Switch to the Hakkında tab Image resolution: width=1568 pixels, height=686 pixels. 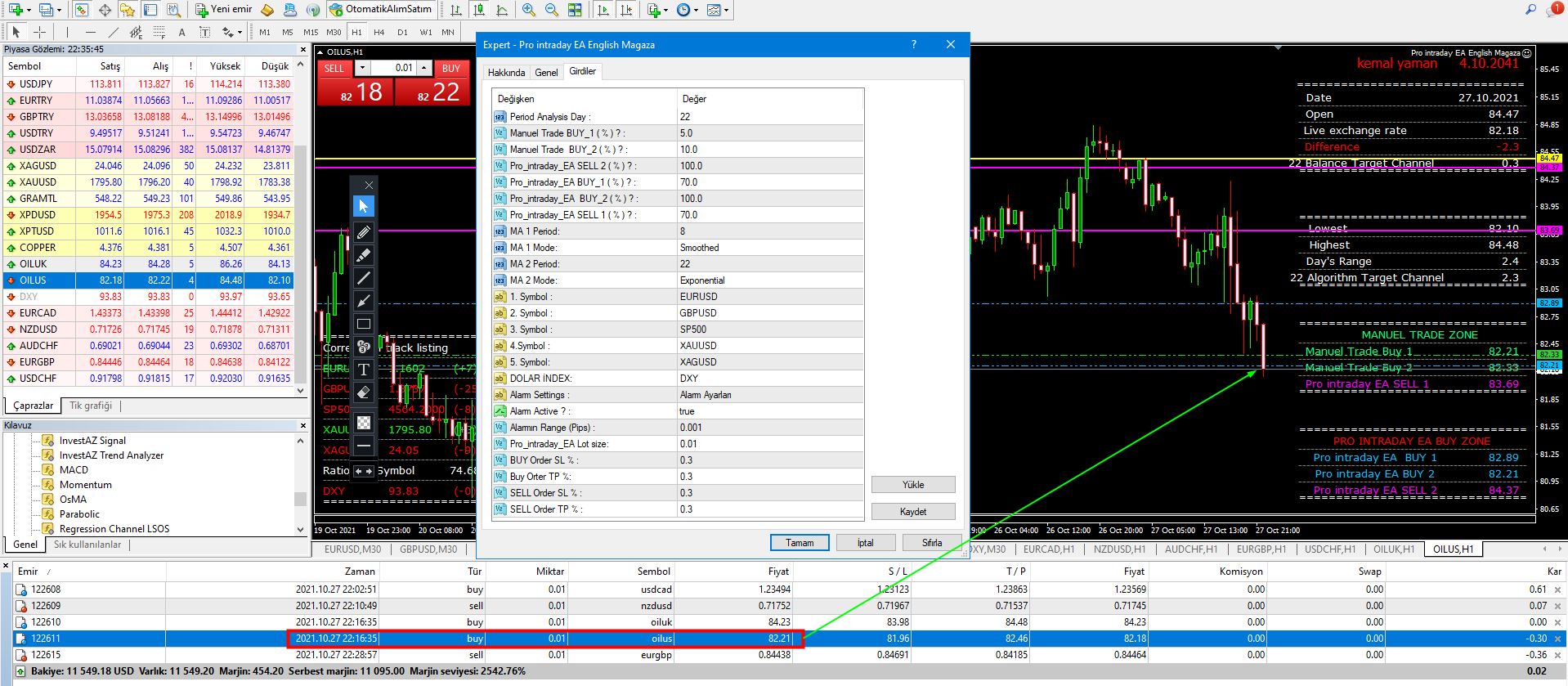point(506,73)
